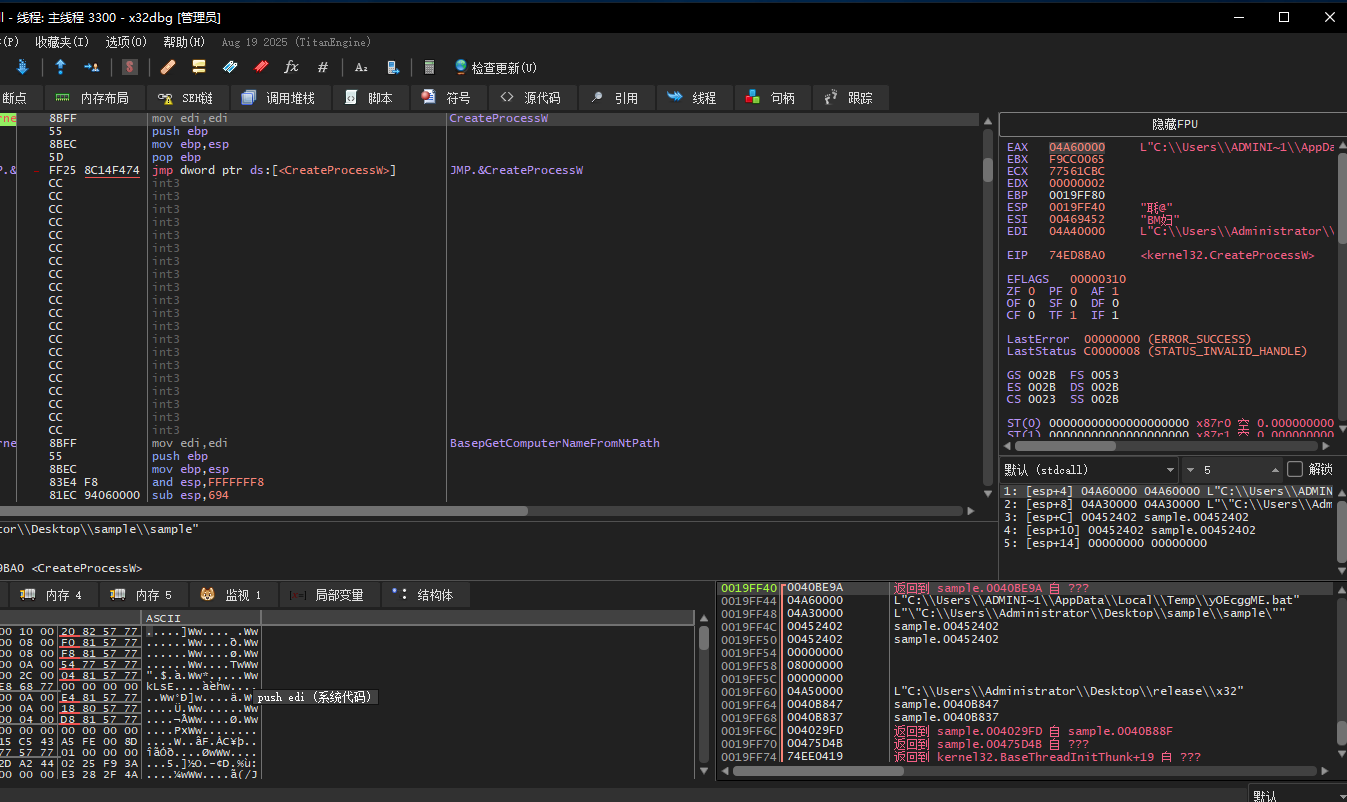Switch to the 内存 5 dump tab
1347x802 pixels.
pos(142,595)
